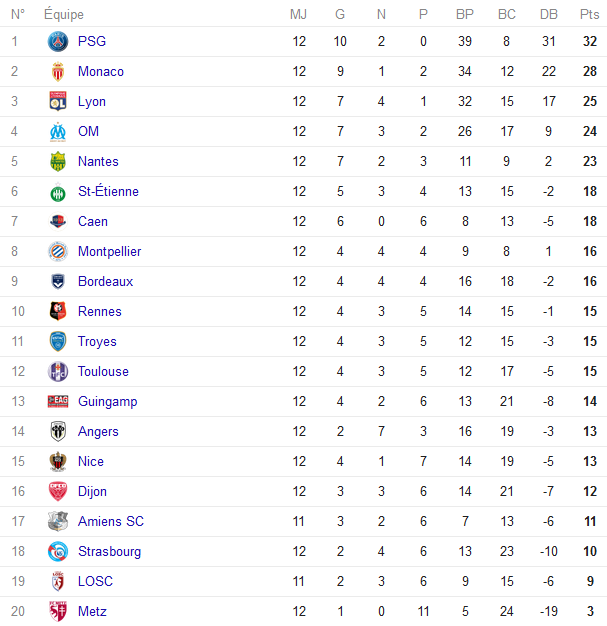Click the Équipe column header
Image resolution: width=607 pixels, height=626 pixels.
64,14
